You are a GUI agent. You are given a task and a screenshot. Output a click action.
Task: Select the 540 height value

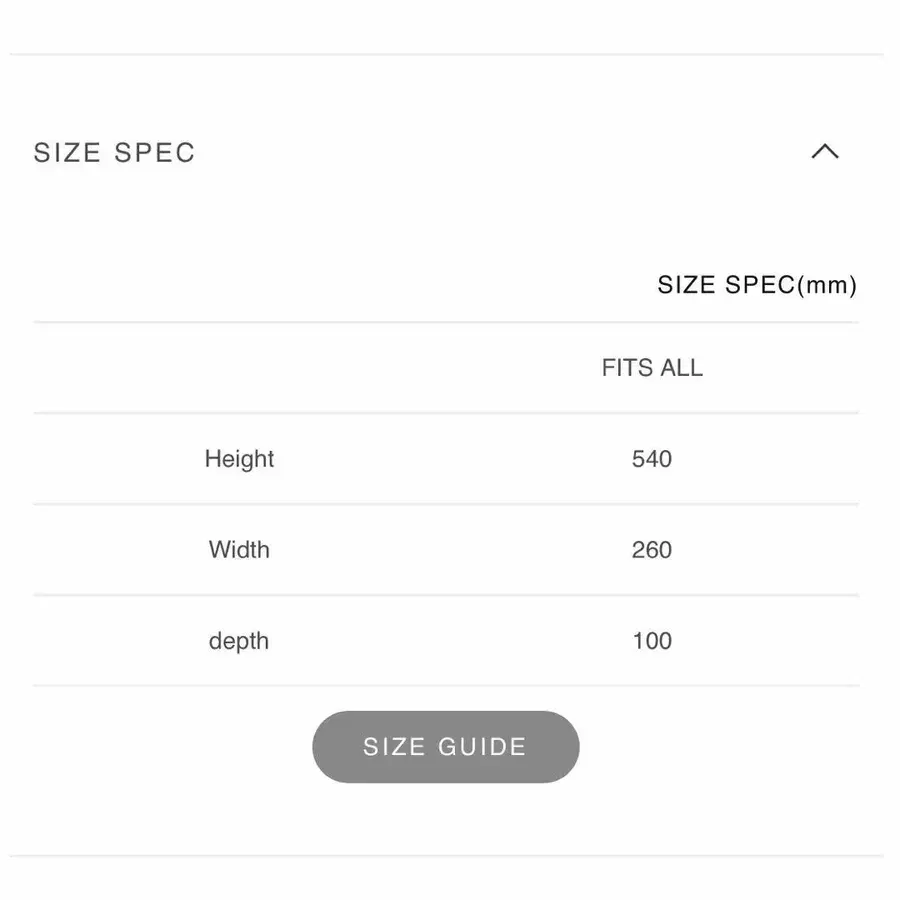coord(651,459)
